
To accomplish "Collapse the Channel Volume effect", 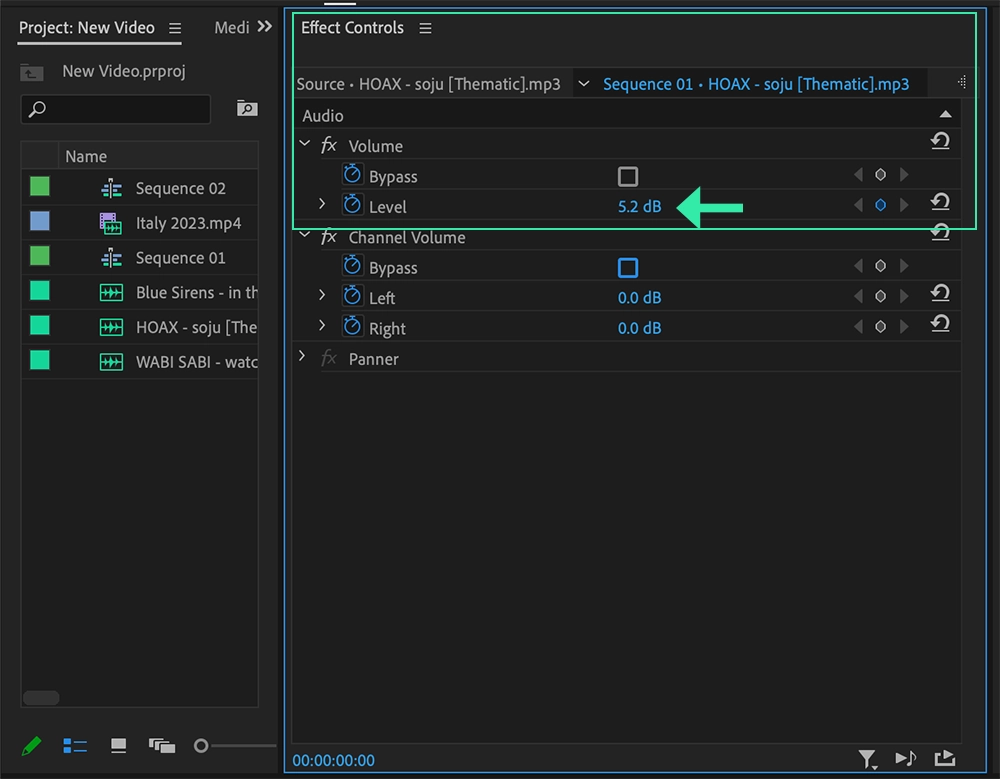I will 304,237.
